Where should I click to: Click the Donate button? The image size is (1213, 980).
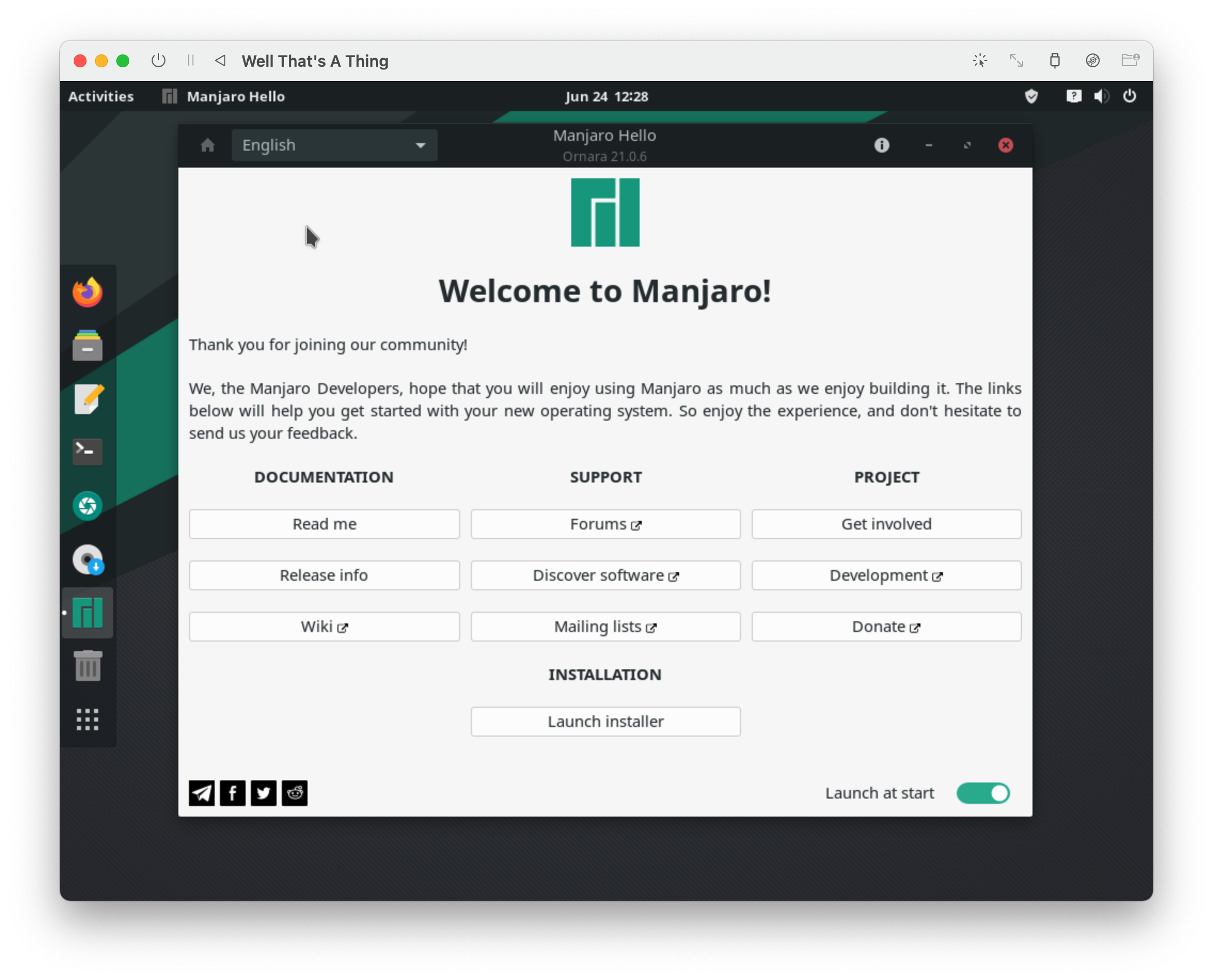click(x=887, y=627)
